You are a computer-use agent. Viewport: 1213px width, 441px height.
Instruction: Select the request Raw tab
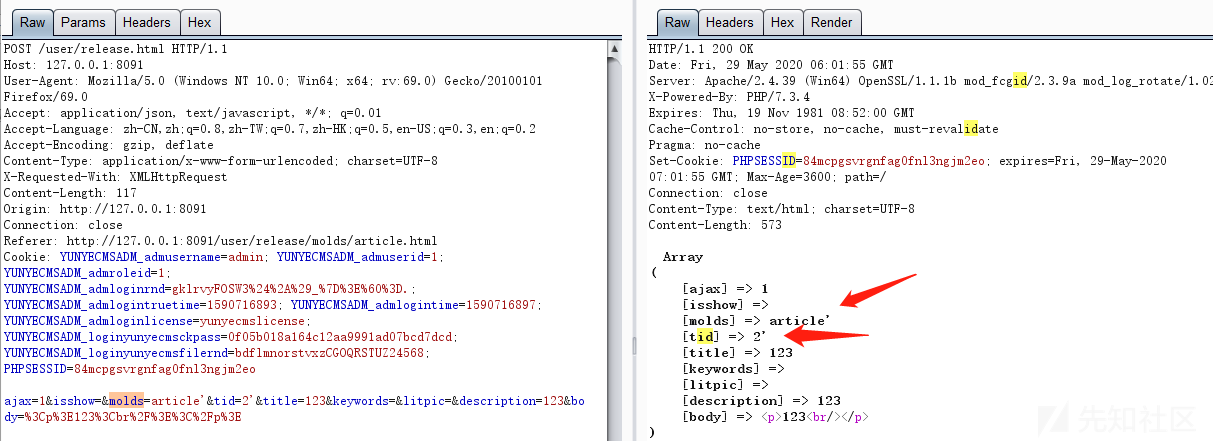click(30, 22)
